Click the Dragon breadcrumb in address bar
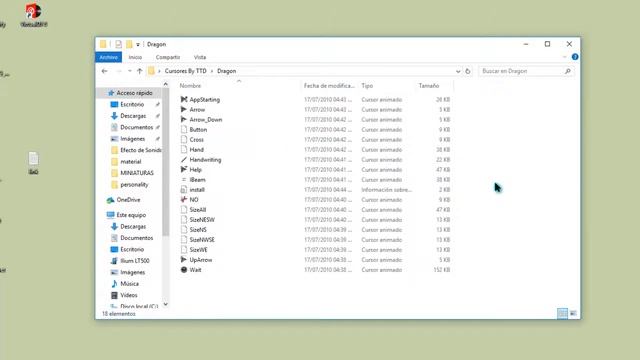The height and width of the screenshot is (360, 640). 227,71
